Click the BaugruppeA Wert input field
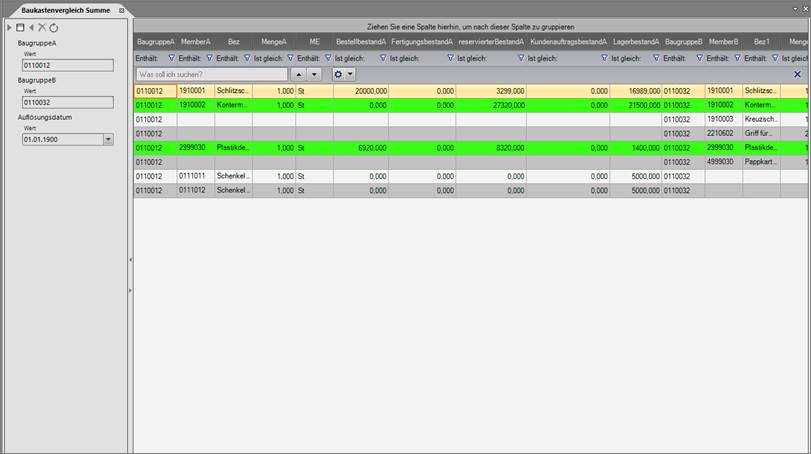The height and width of the screenshot is (454, 811). [x=69, y=65]
